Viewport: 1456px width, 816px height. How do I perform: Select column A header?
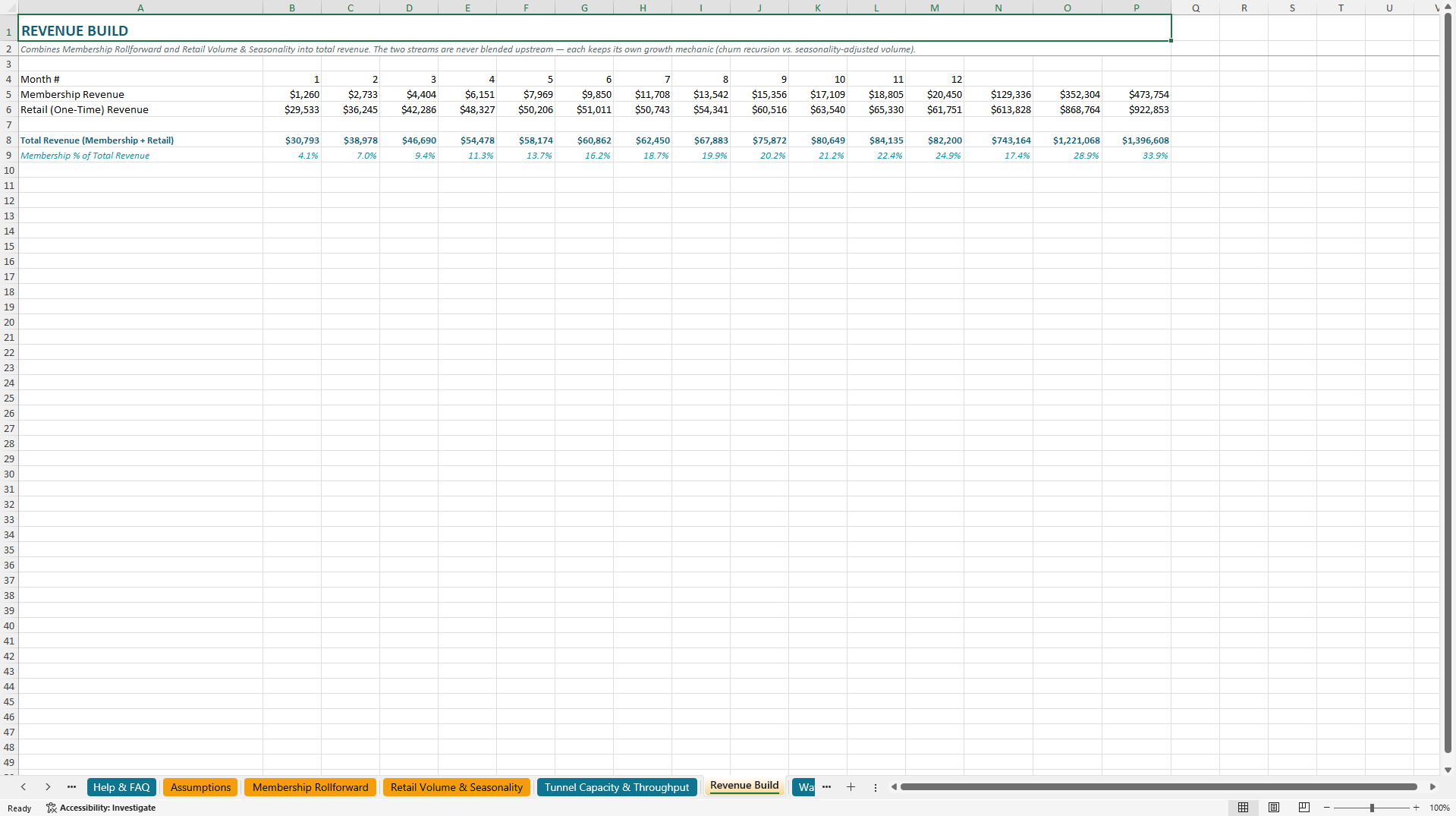(140, 8)
